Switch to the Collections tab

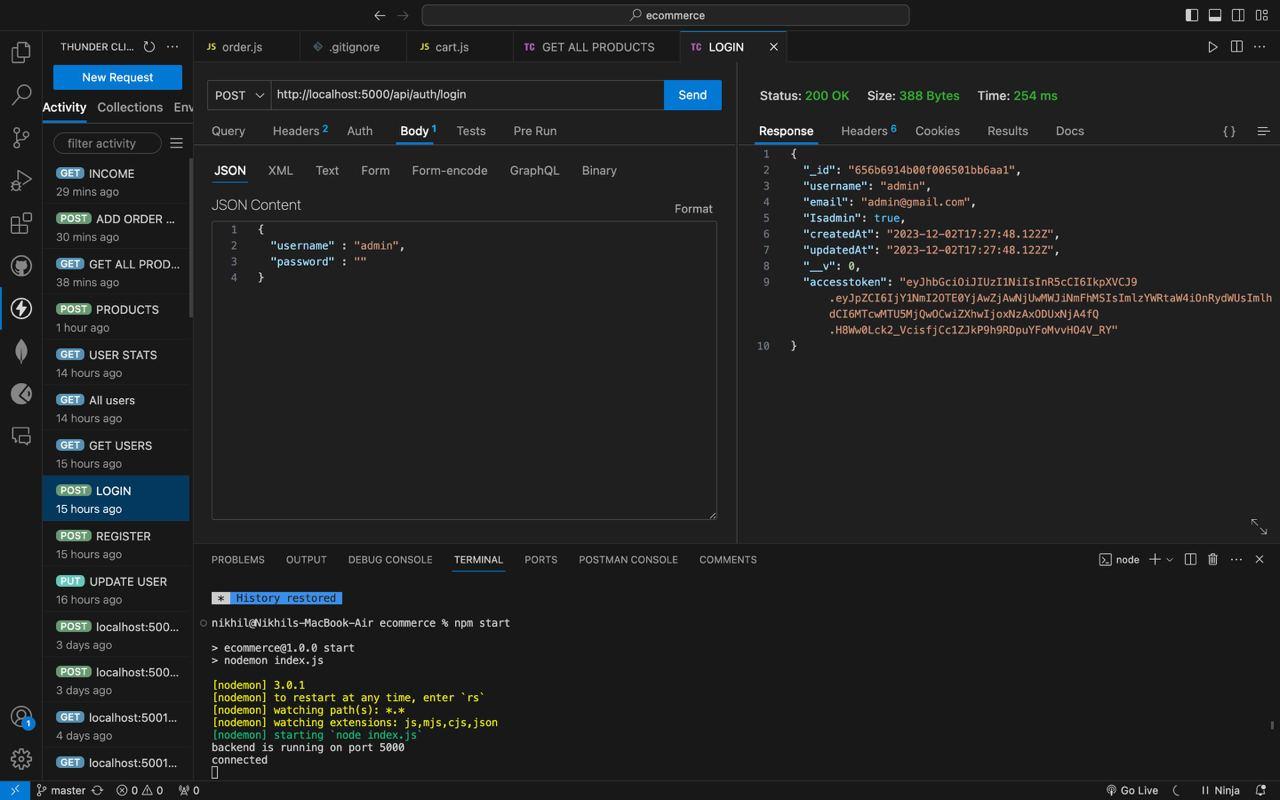(130, 107)
